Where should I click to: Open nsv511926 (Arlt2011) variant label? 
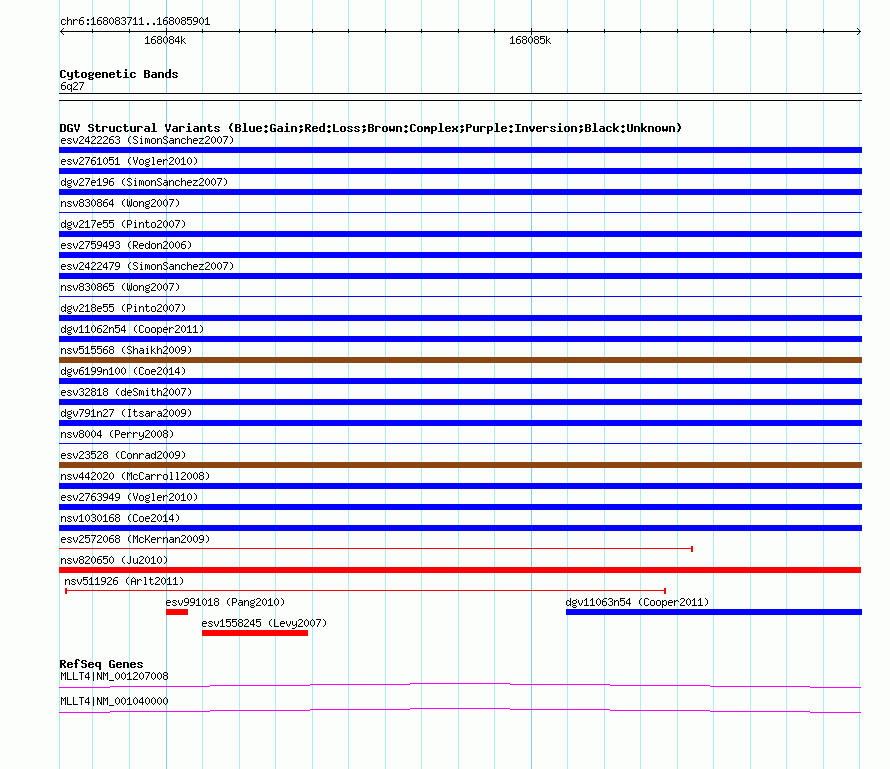pos(124,581)
